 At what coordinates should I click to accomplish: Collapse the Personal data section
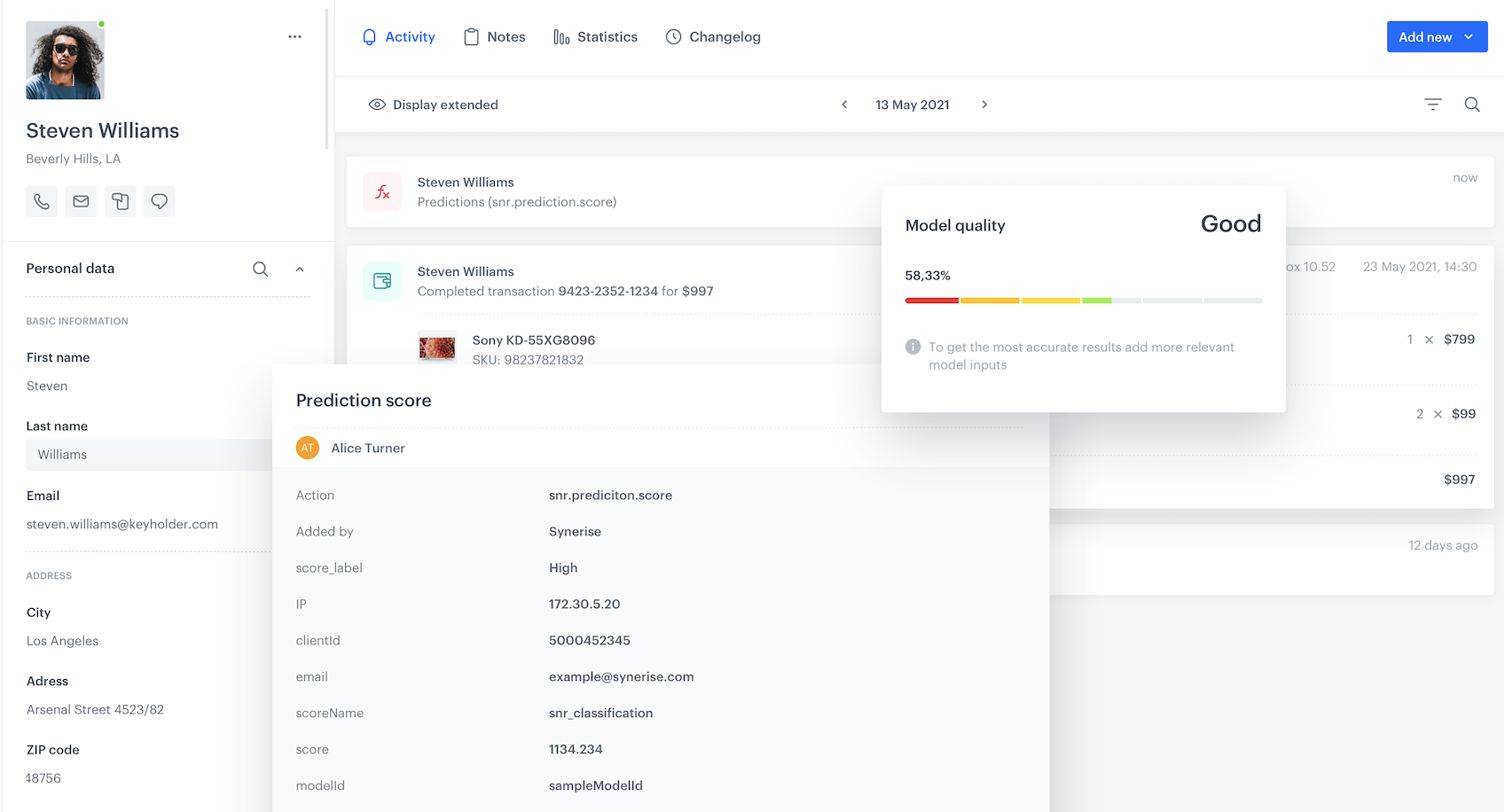pyautogui.click(x=300, y=269)
